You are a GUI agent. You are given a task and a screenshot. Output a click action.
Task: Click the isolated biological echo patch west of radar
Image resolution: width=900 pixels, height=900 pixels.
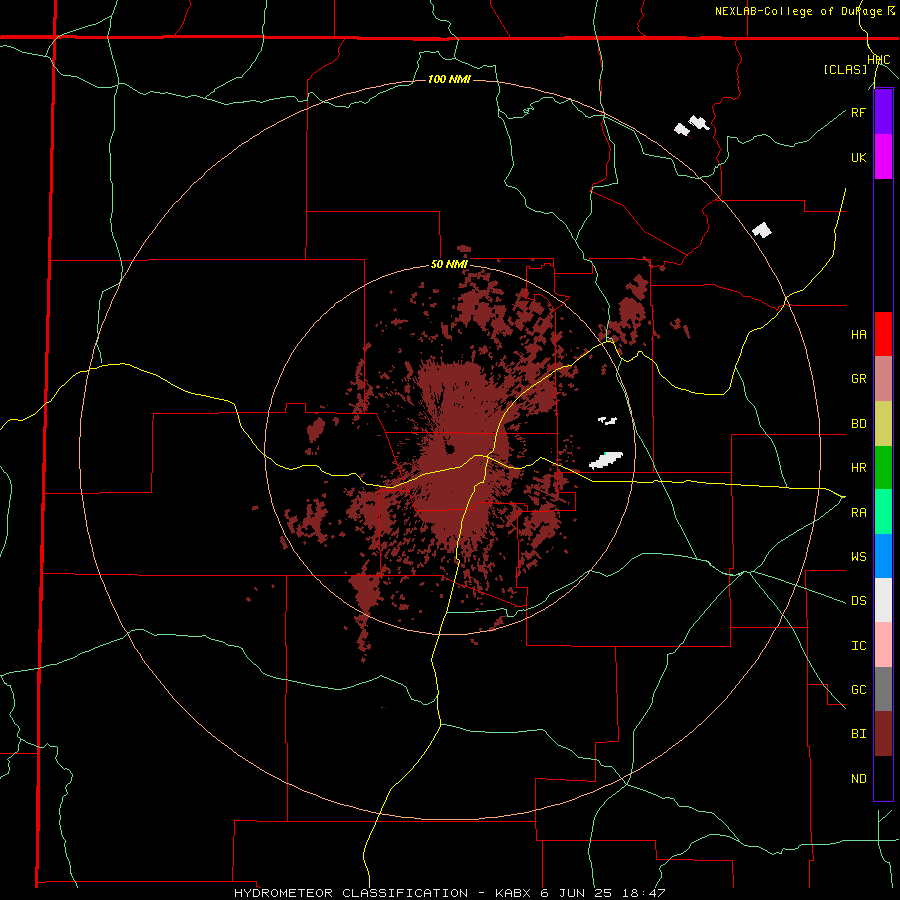click(316, 429)
